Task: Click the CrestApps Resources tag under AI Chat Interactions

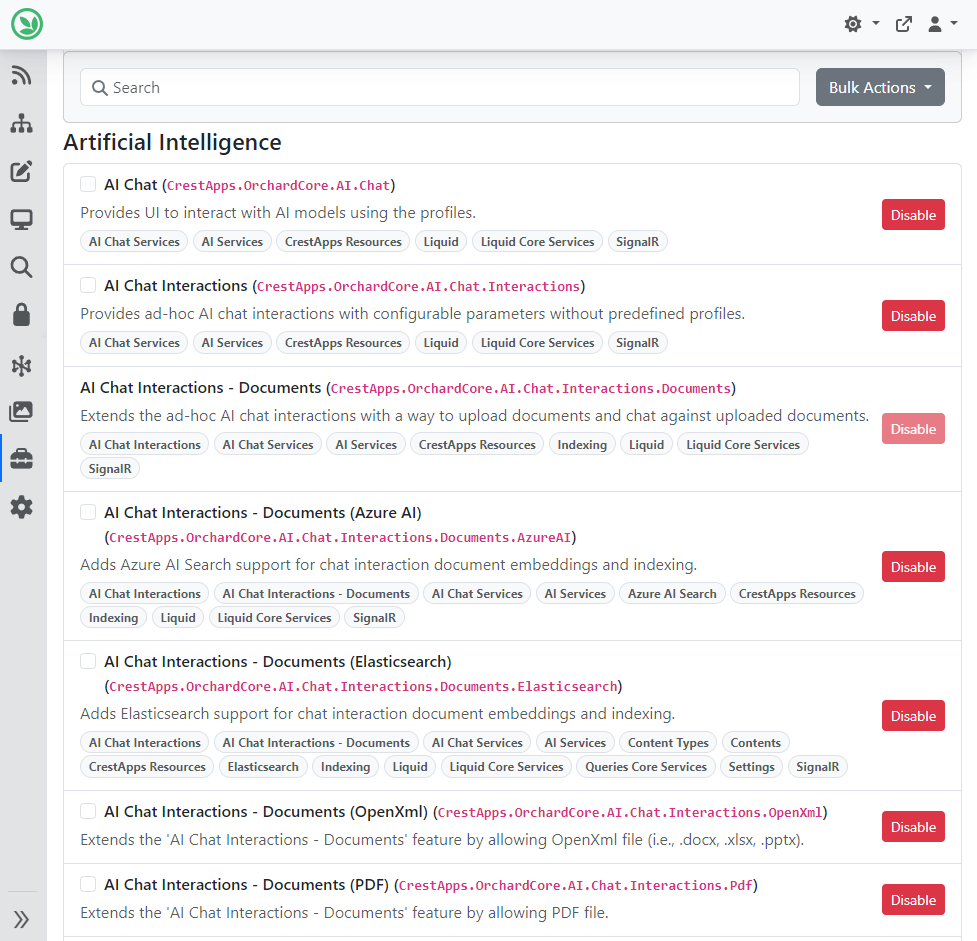Action: pyautogui.click(x=343, y=343)
